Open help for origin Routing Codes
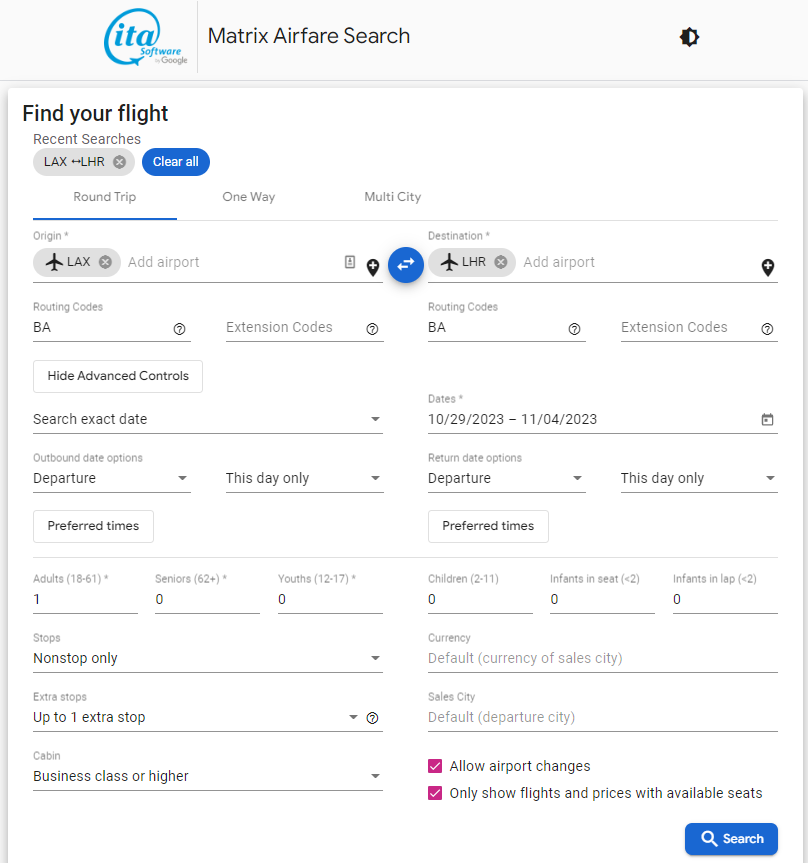This screenshot has height=863, width=808. [179, 329]
